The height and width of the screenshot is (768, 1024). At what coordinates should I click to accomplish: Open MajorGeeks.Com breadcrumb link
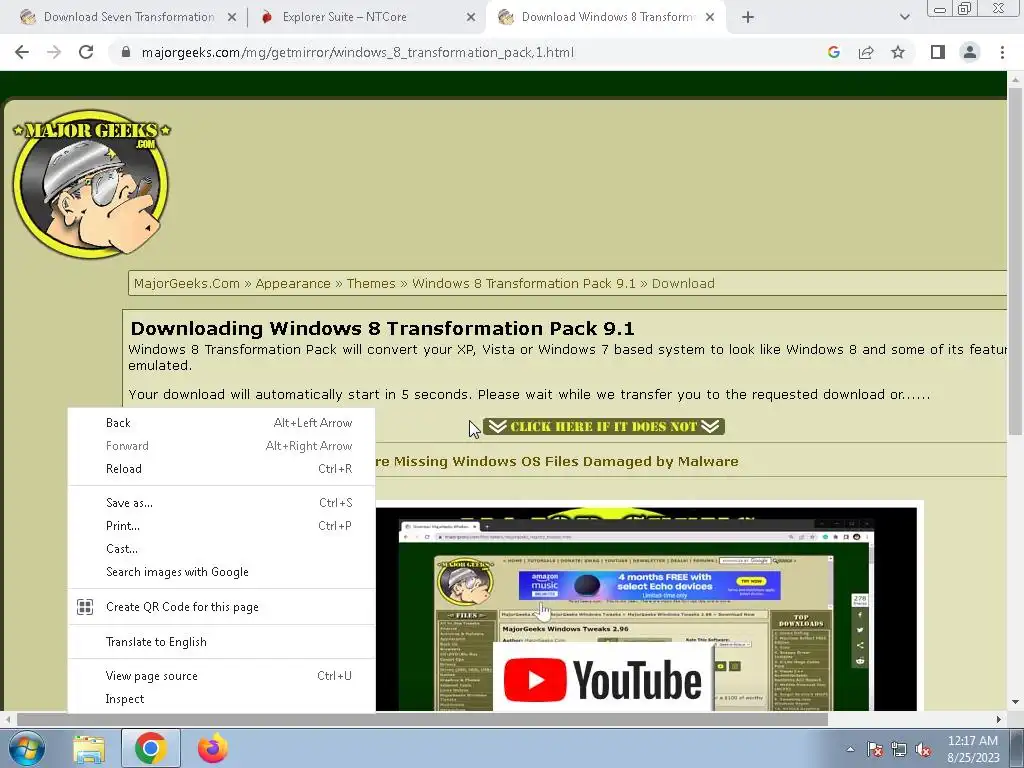tap(187, 283)
